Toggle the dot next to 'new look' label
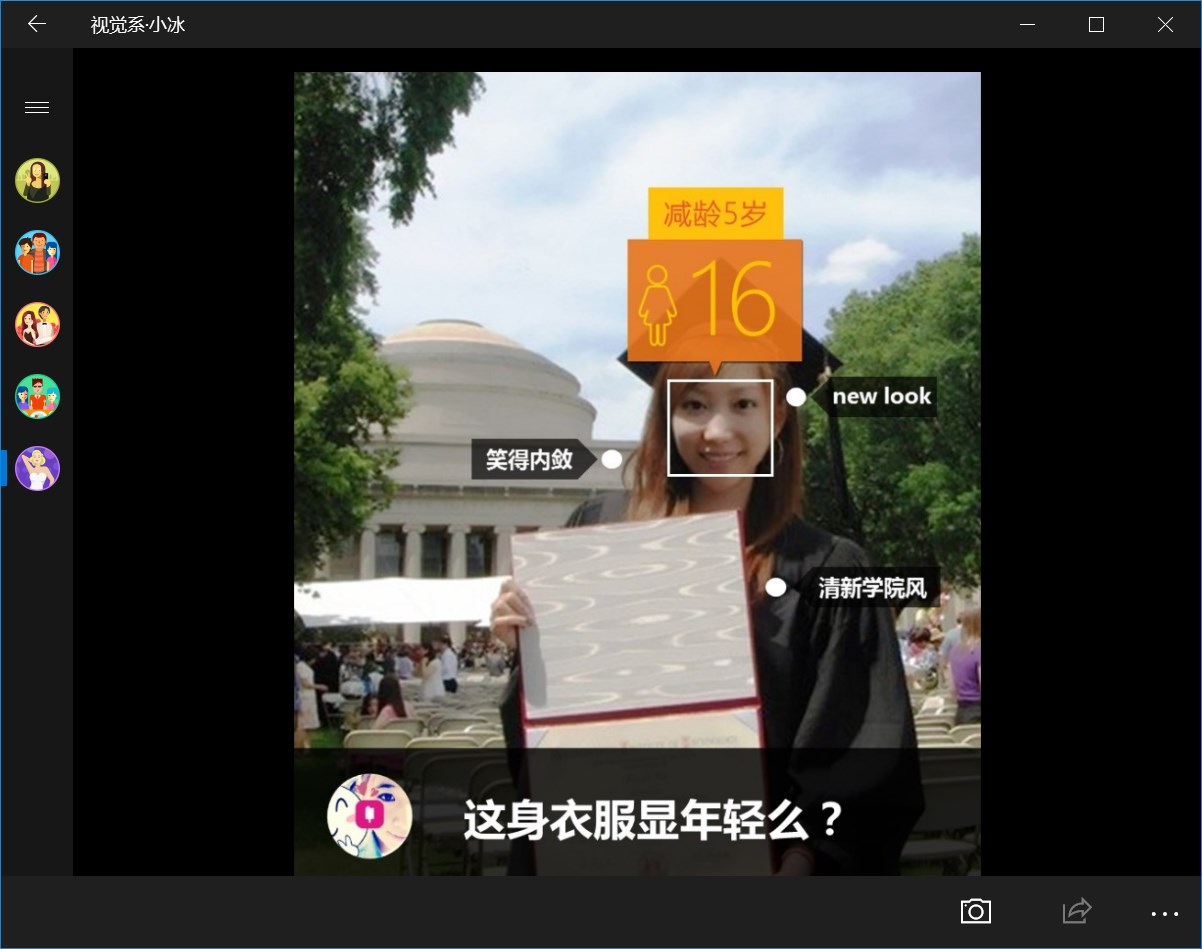 coord(797,397)
